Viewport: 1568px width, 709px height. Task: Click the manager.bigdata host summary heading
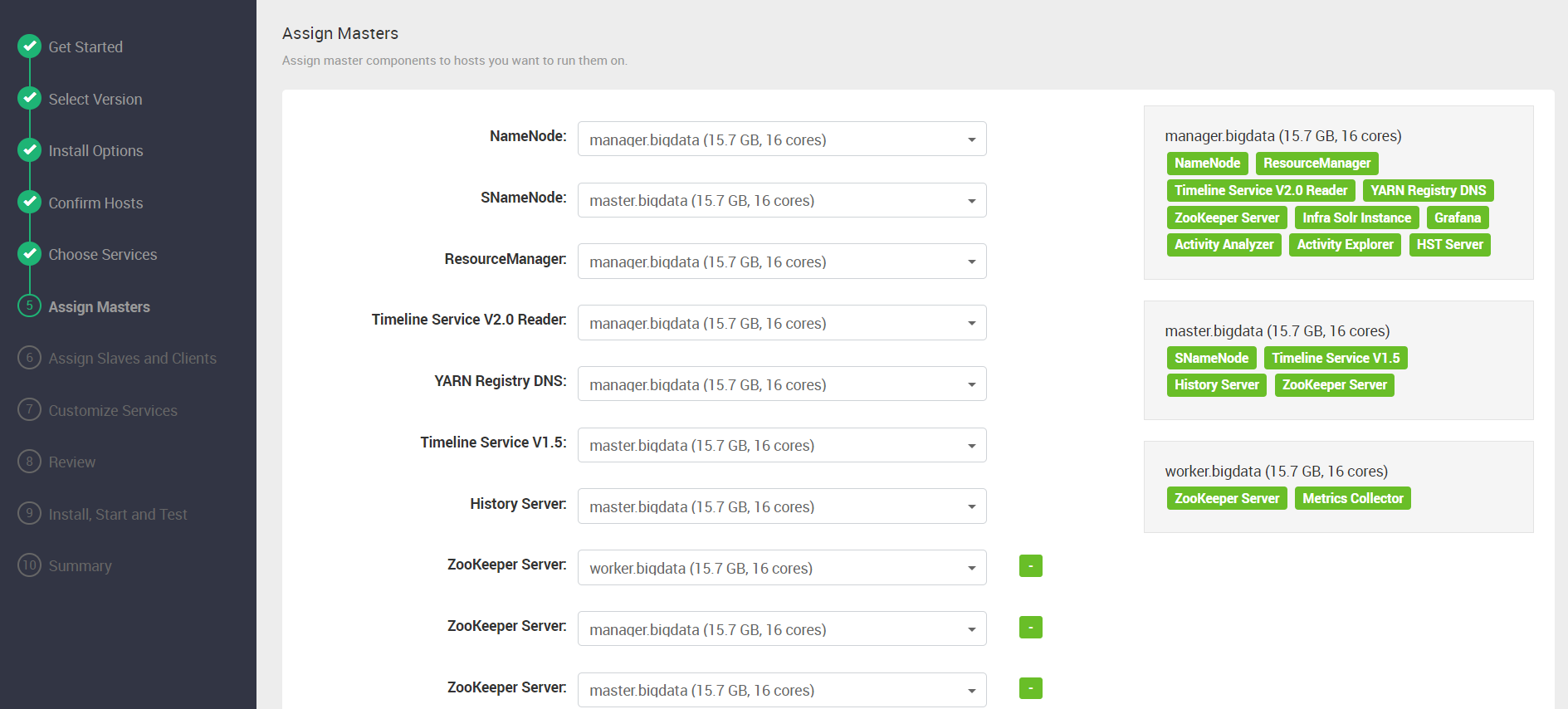click(x=1283, y=136)
